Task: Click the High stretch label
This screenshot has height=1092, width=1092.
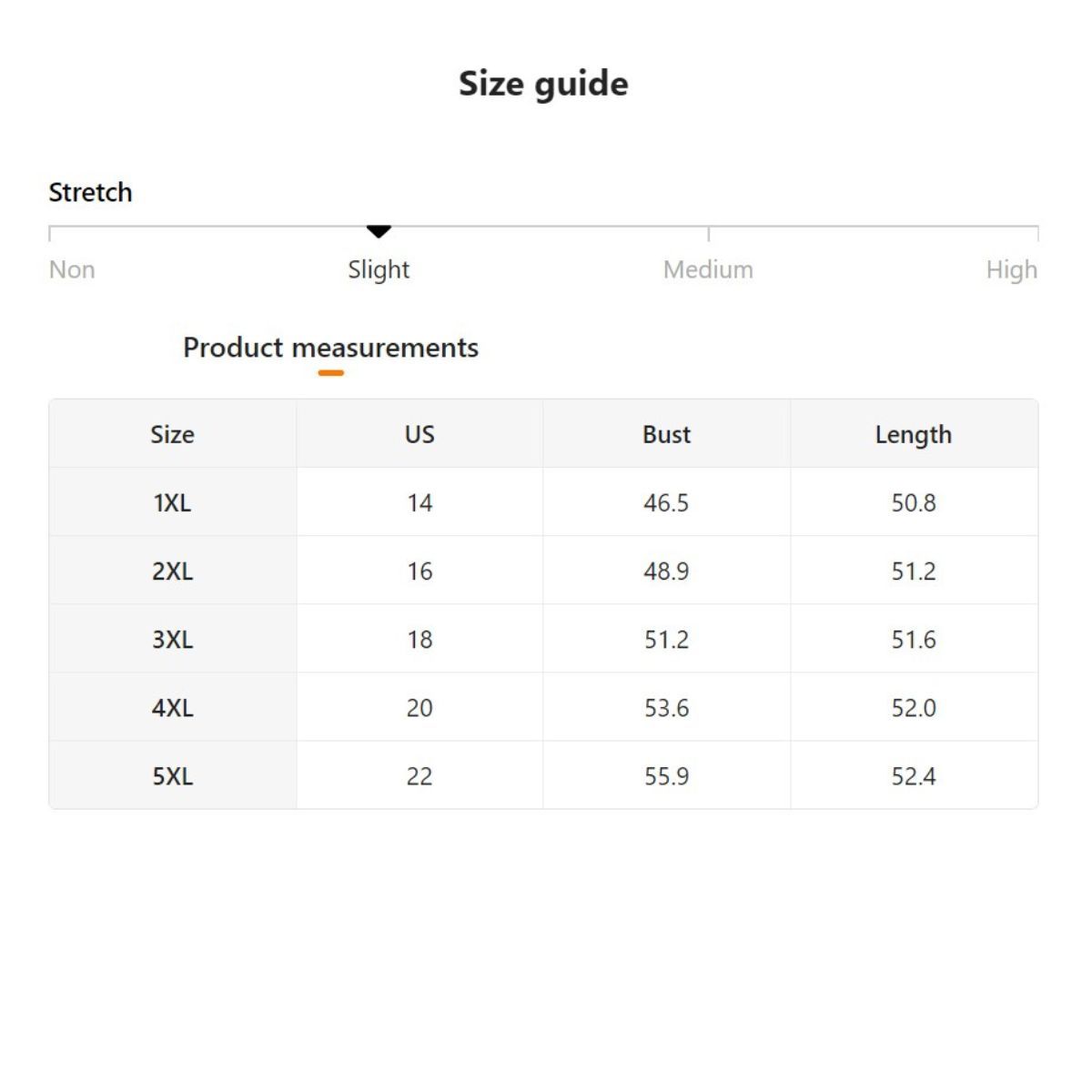Action: (1011, 269)
